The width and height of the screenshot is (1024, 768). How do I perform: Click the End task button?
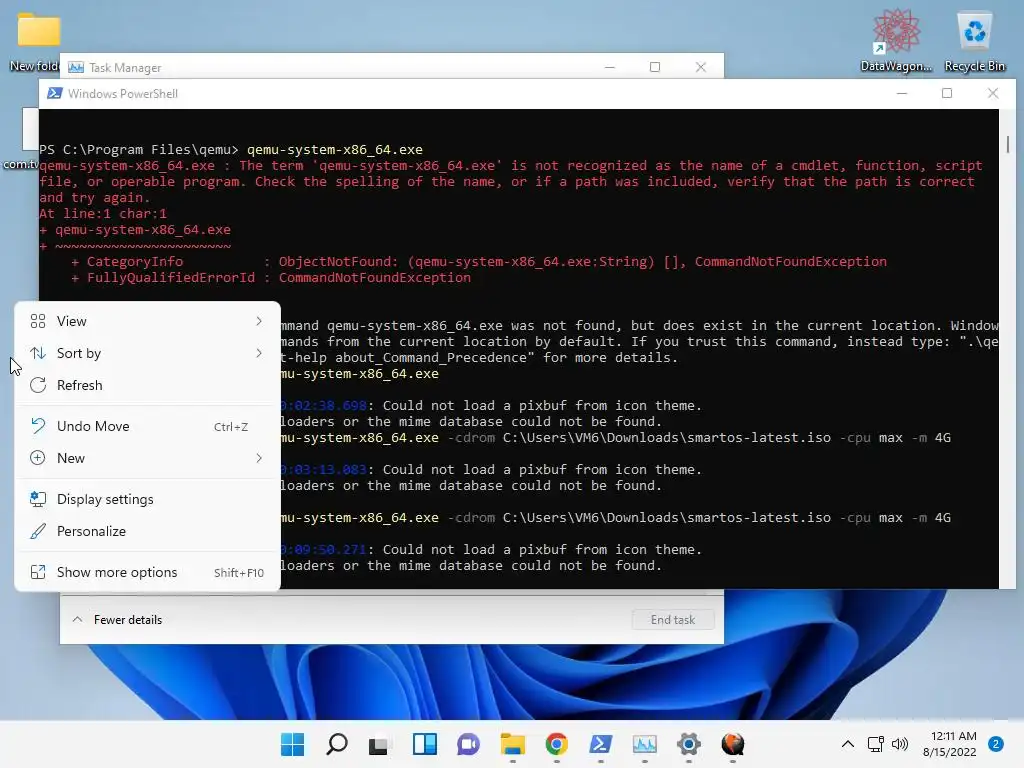point(673,620)
